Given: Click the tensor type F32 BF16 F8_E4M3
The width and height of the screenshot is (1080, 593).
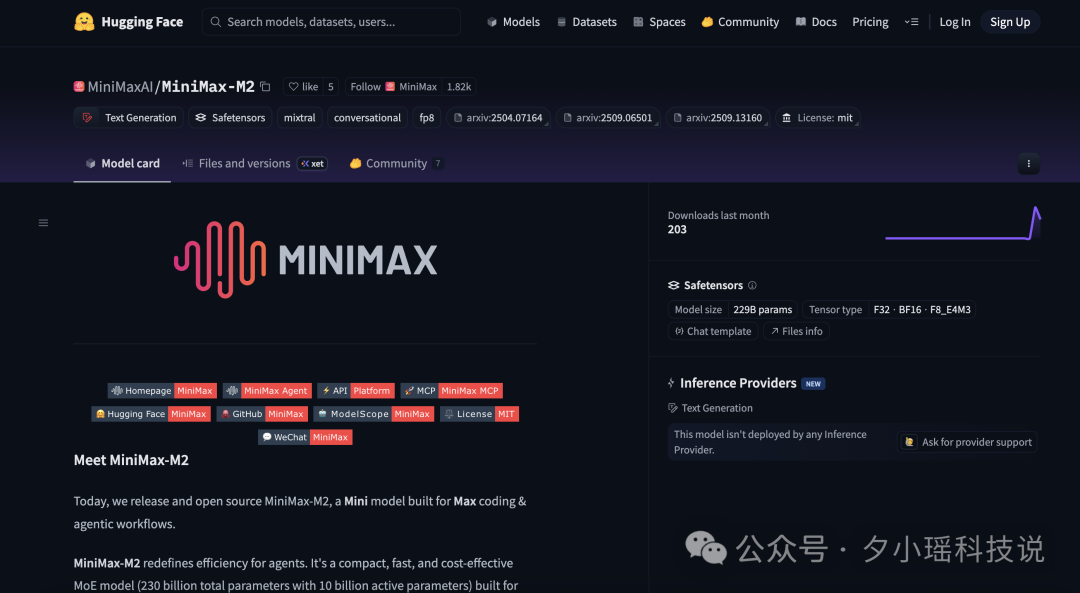Looking at the screenshot, I should tap(922, 310).
